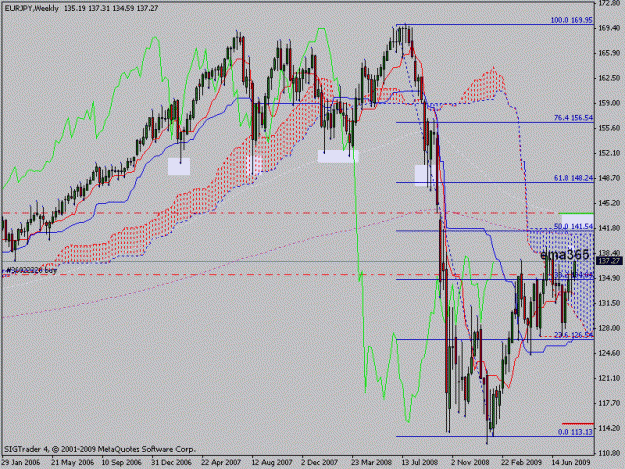The image size is (625, 469).
Task: Click the 22 Feb 2009 date label
Action: pyautogui.click(x=521, y=463)
